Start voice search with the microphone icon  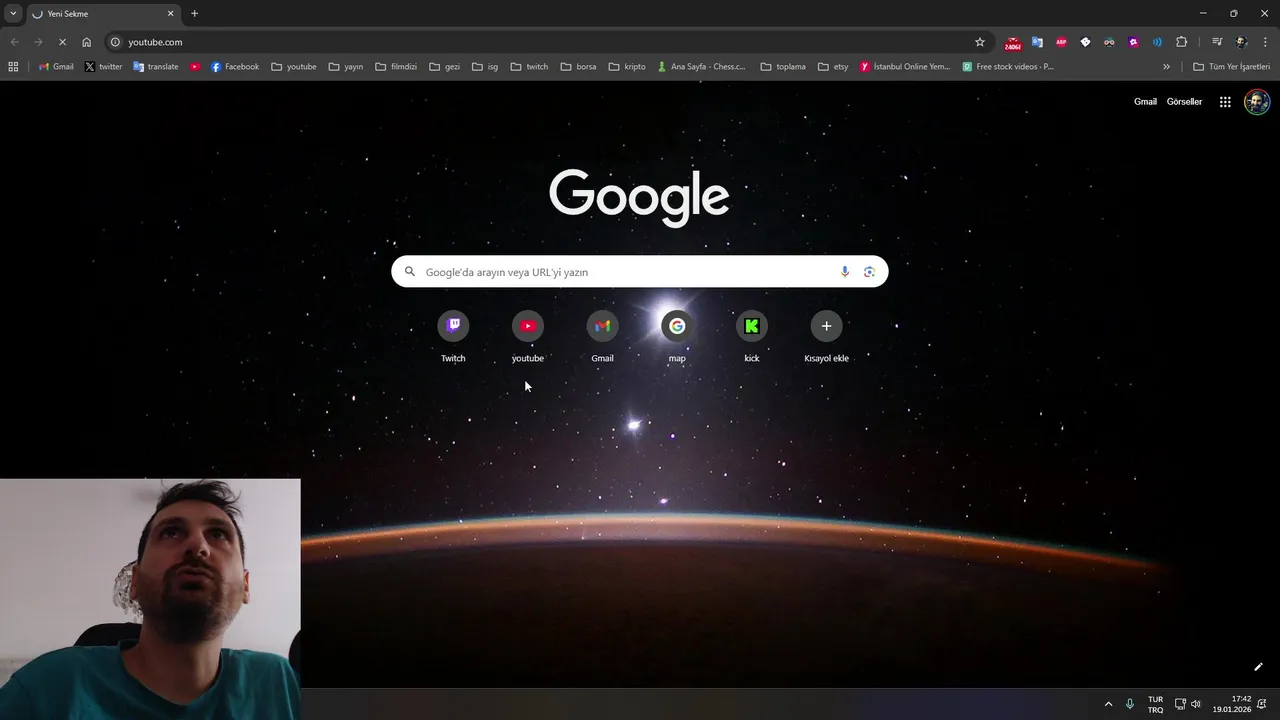pos(845,272)
